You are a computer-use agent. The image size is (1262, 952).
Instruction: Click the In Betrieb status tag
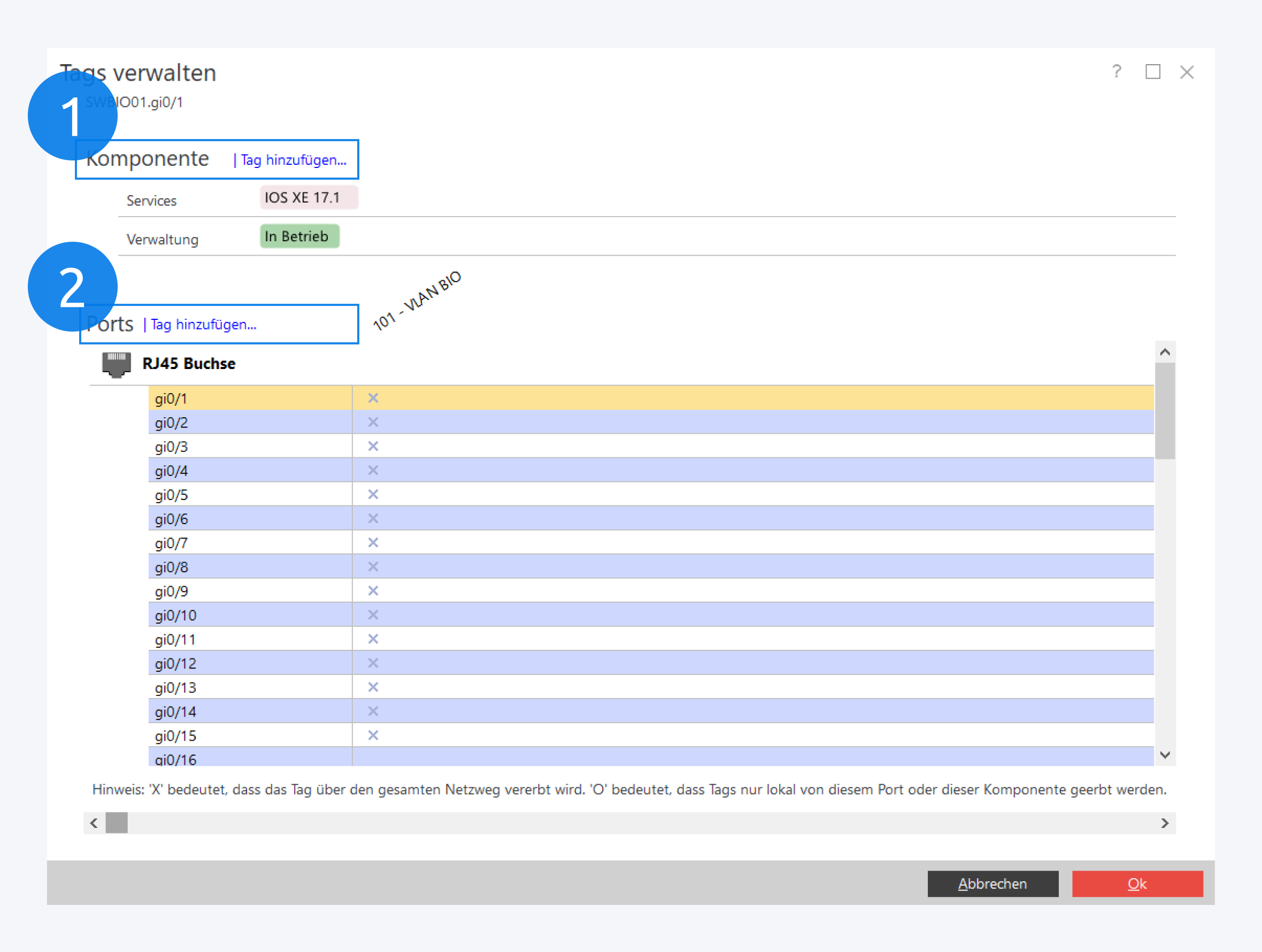(x=299, y=236)
